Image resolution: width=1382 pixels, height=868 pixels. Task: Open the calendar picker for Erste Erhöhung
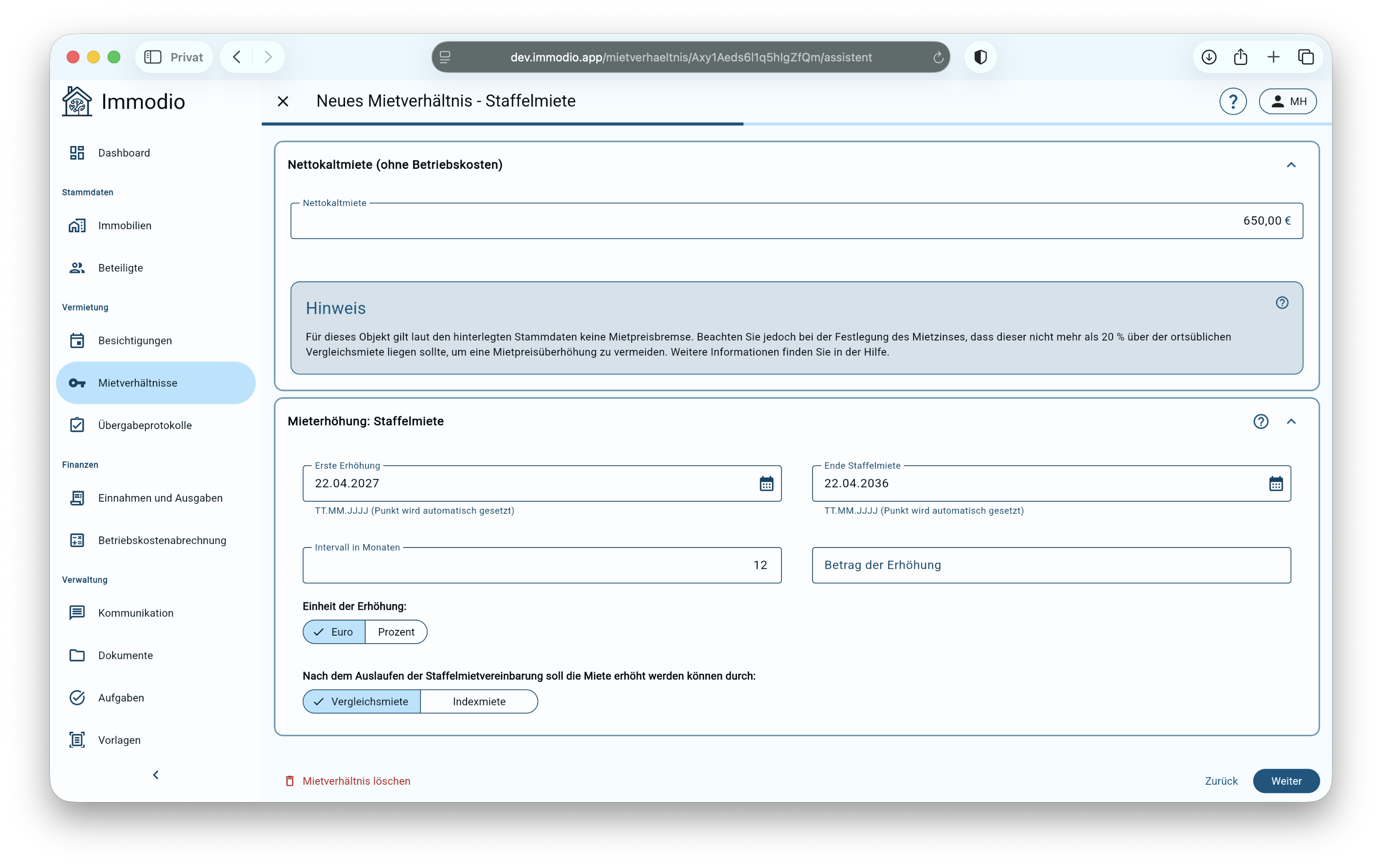(766, 483)
